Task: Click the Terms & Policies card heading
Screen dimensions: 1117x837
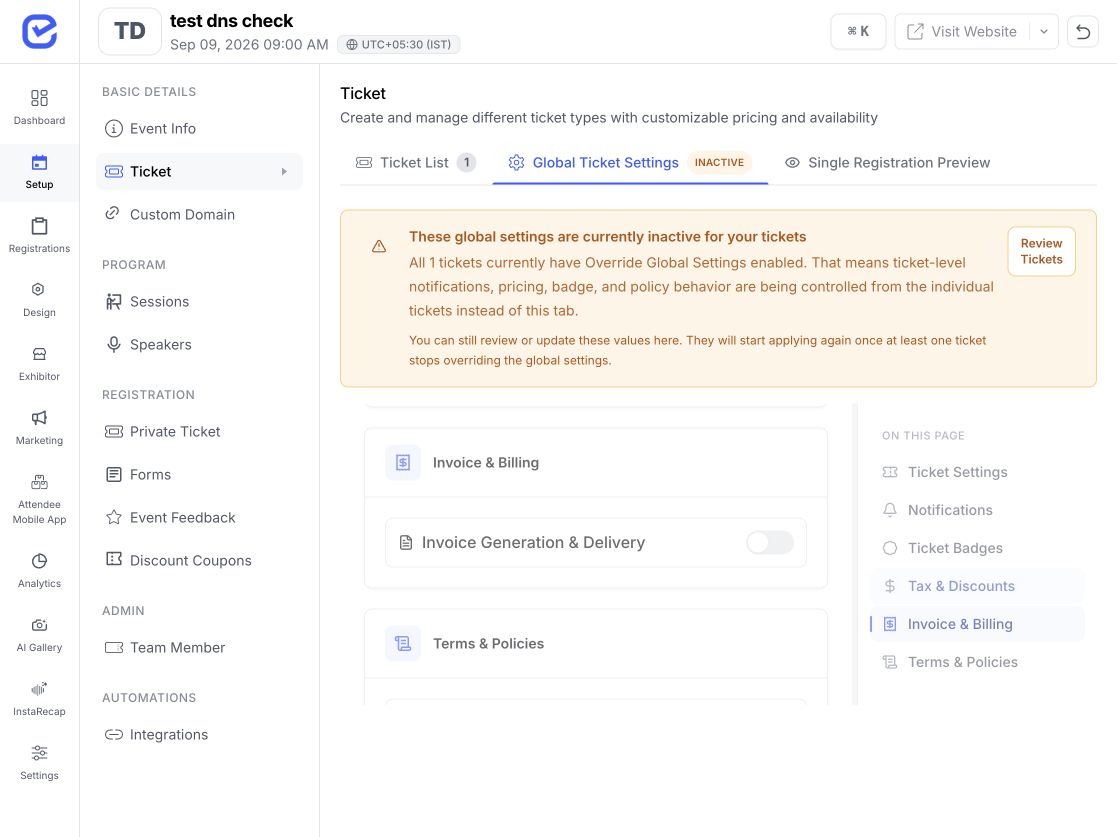Action: [489, 644]
